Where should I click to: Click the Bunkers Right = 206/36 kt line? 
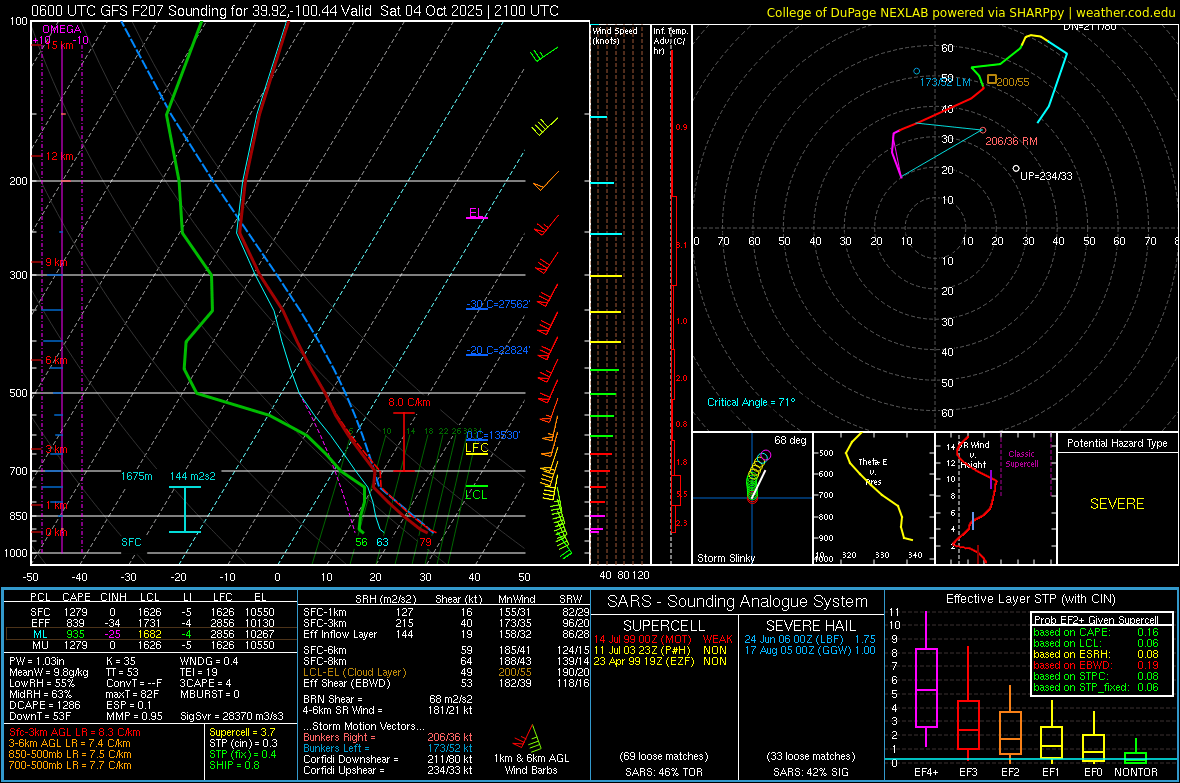point(388,737)
